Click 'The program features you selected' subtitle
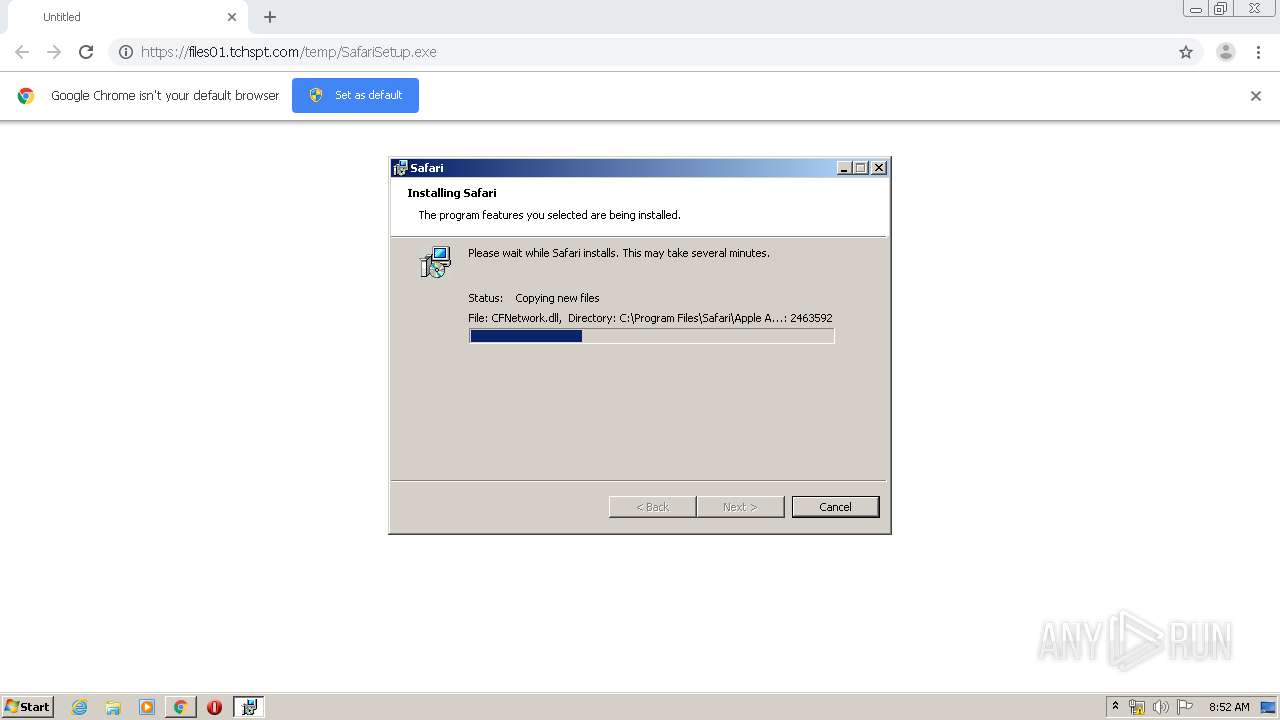 point(549,215)
